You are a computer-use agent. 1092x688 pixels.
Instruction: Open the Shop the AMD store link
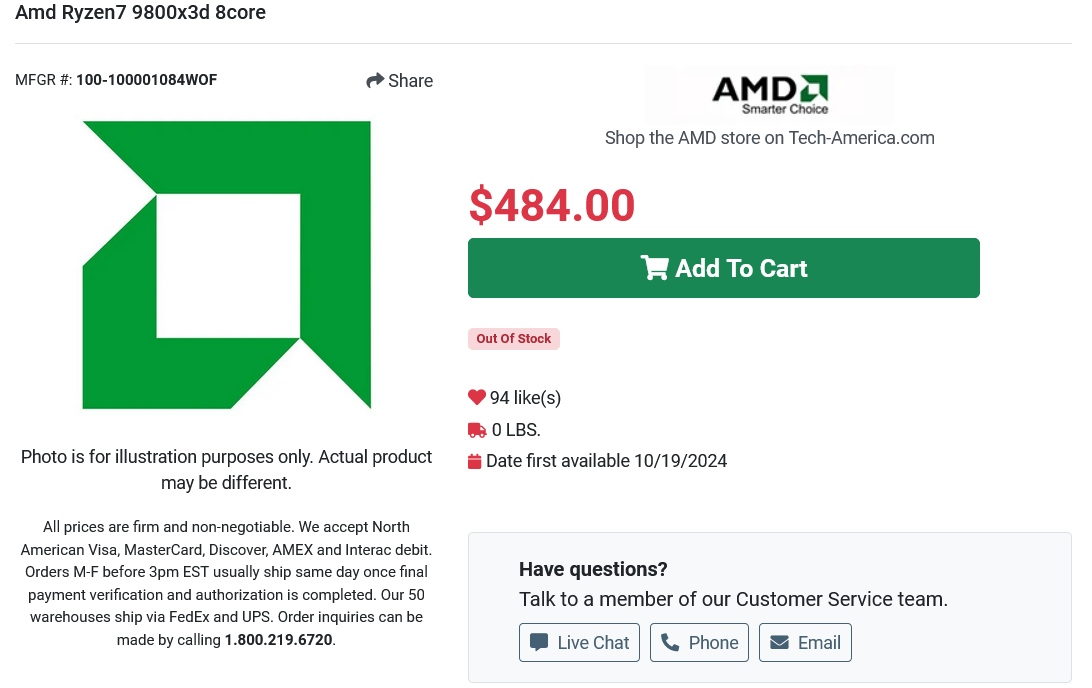[769, 138]
